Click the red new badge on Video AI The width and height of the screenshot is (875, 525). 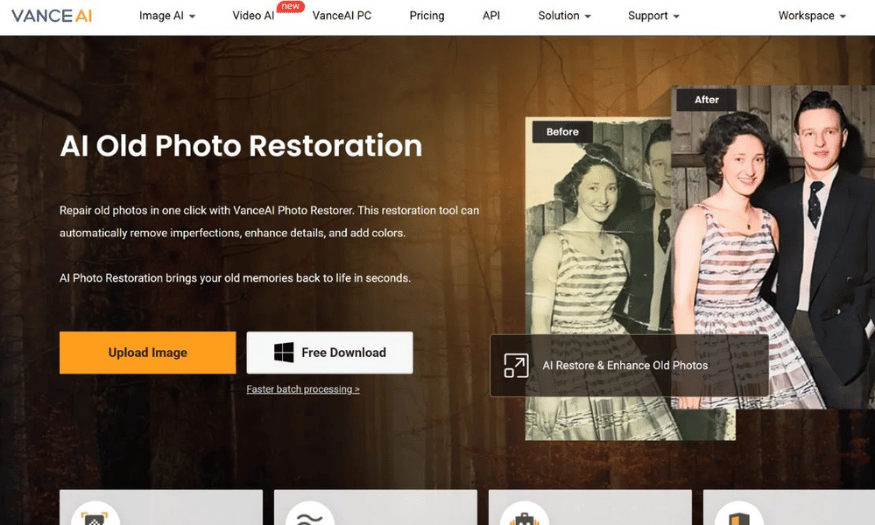coord(291,6)
